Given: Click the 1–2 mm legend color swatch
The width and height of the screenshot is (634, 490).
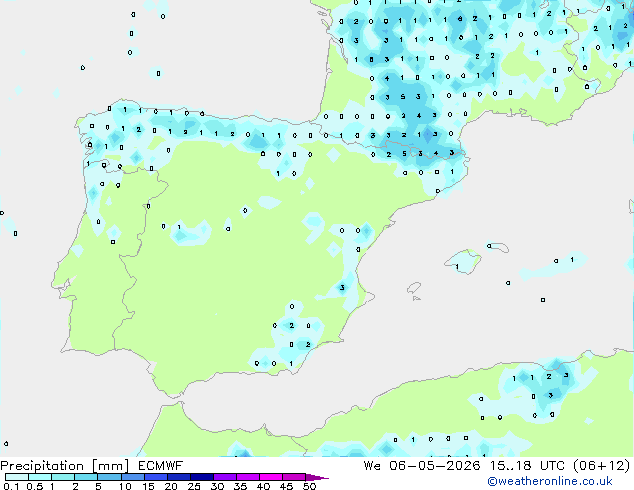Looking at the screenshot, I should pos(63,477).
